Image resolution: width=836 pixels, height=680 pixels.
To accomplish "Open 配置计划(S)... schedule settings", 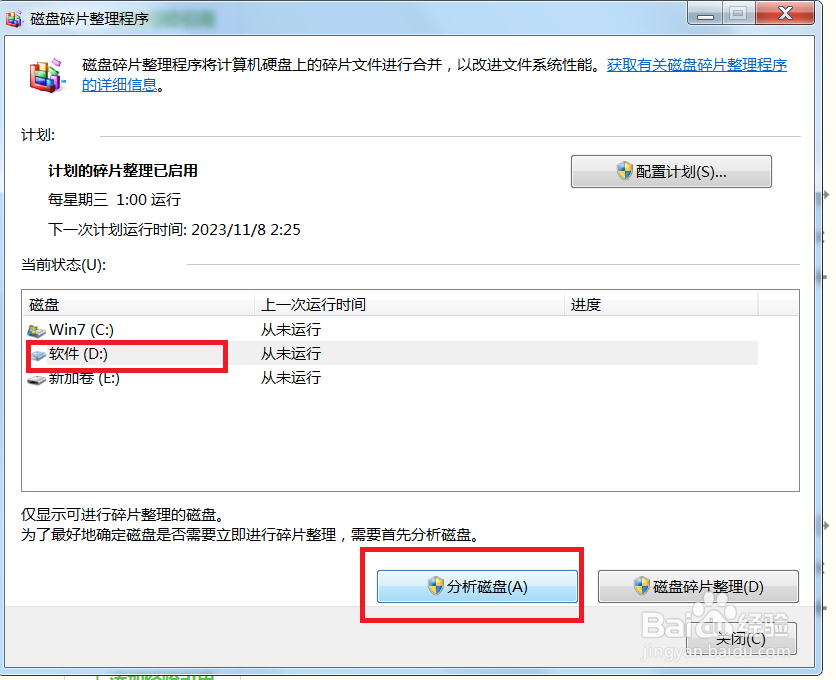I will [x=671, y=172].
